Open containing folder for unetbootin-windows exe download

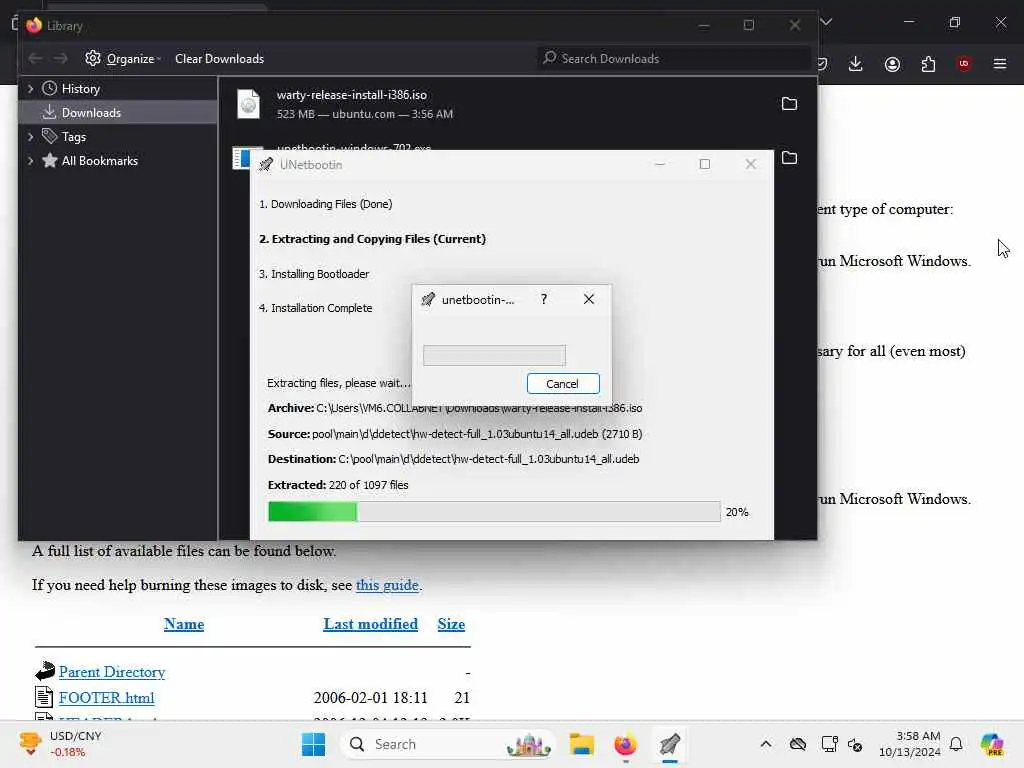(790, 158)
